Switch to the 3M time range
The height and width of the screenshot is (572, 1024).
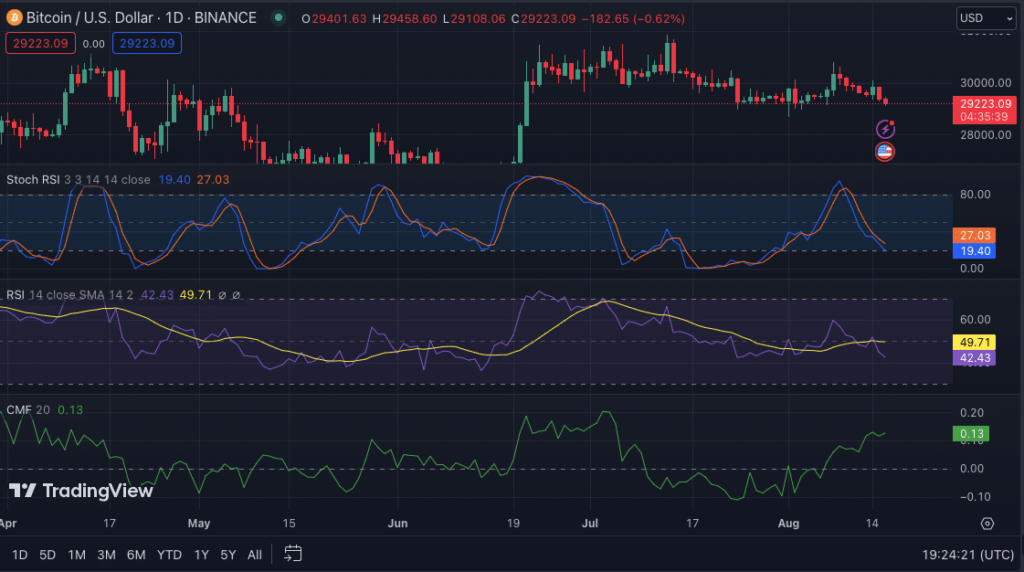106,554
